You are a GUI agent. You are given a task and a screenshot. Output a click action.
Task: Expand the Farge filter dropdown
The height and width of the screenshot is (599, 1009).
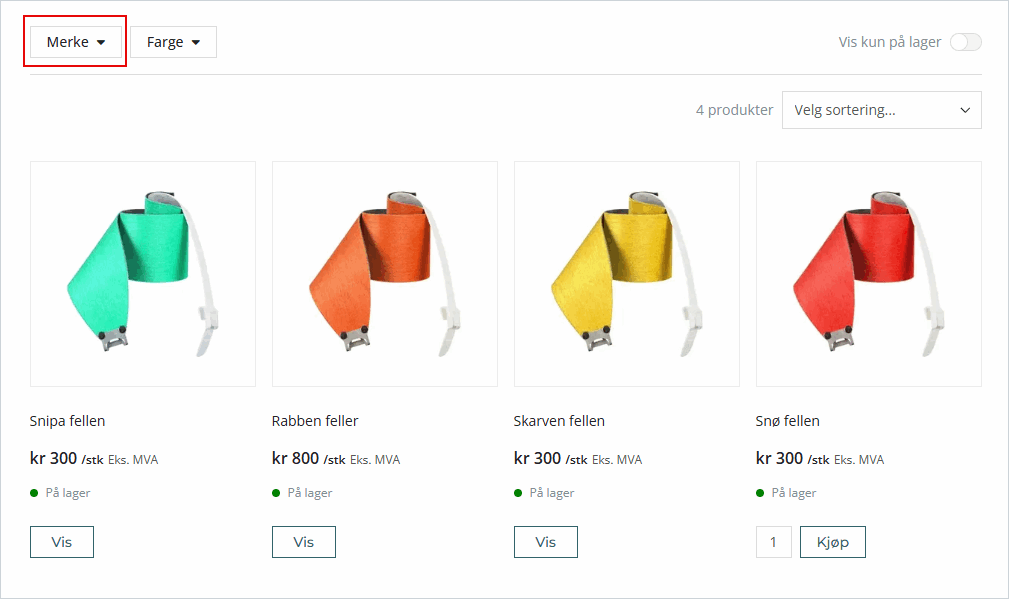click(173, 42)
